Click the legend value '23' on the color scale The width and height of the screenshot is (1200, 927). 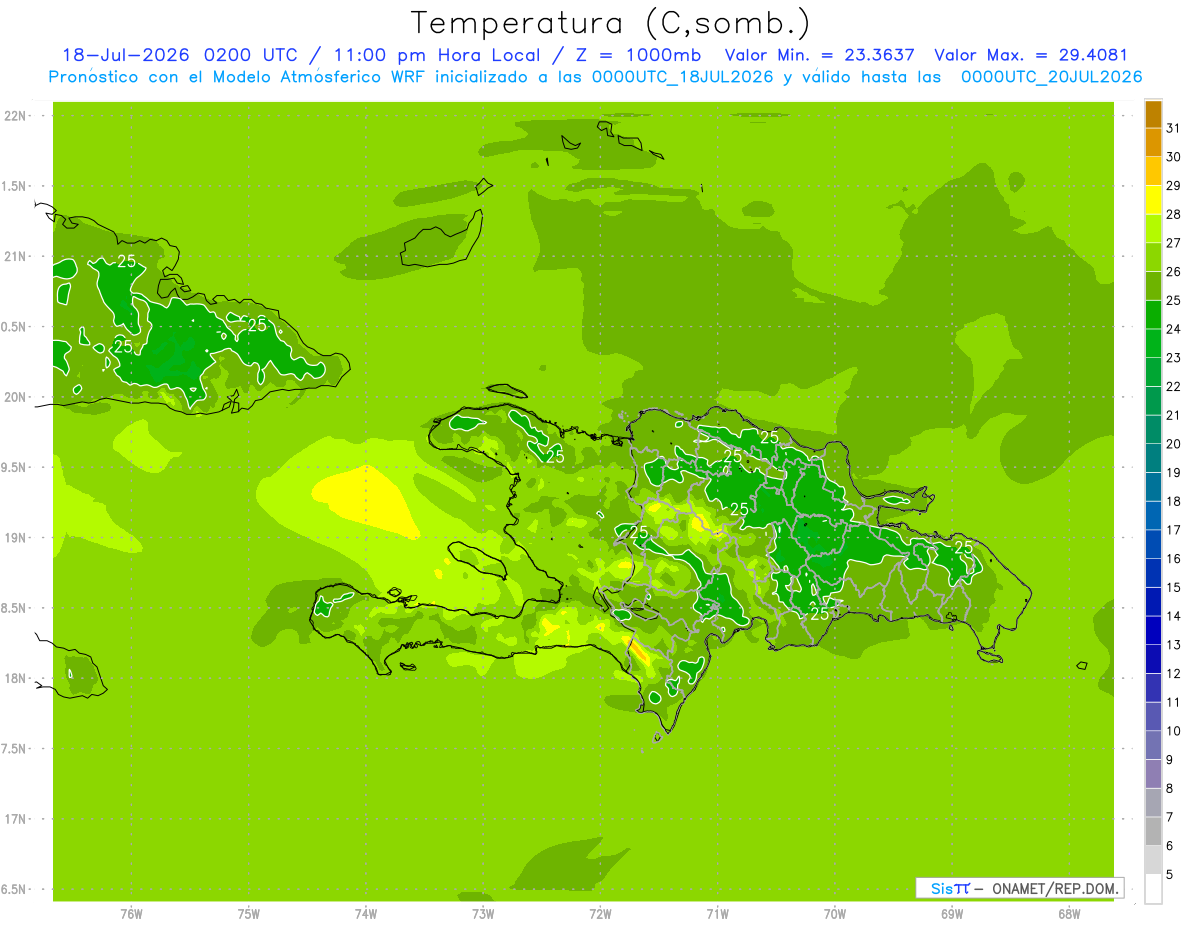1173,358
